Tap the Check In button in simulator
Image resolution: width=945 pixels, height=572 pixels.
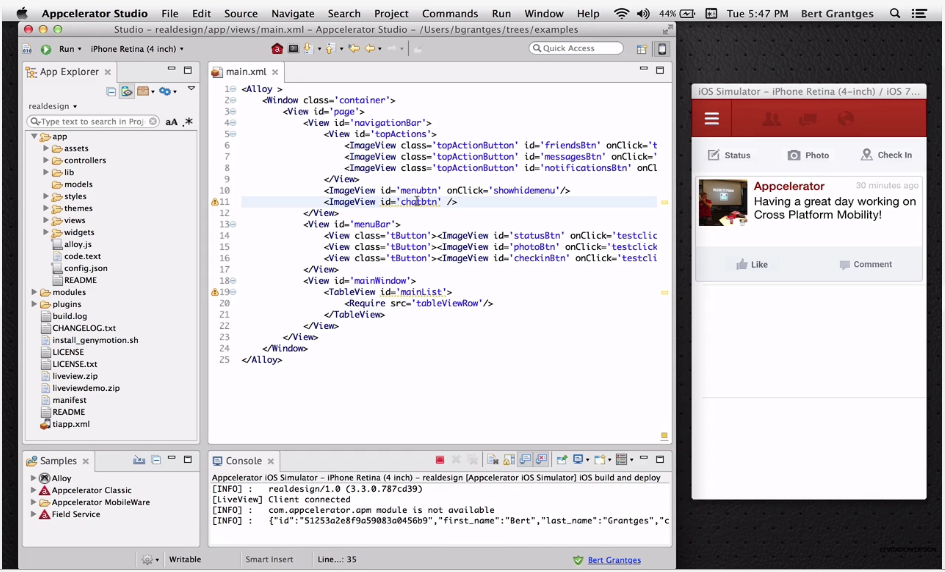(x=886, y=155)
